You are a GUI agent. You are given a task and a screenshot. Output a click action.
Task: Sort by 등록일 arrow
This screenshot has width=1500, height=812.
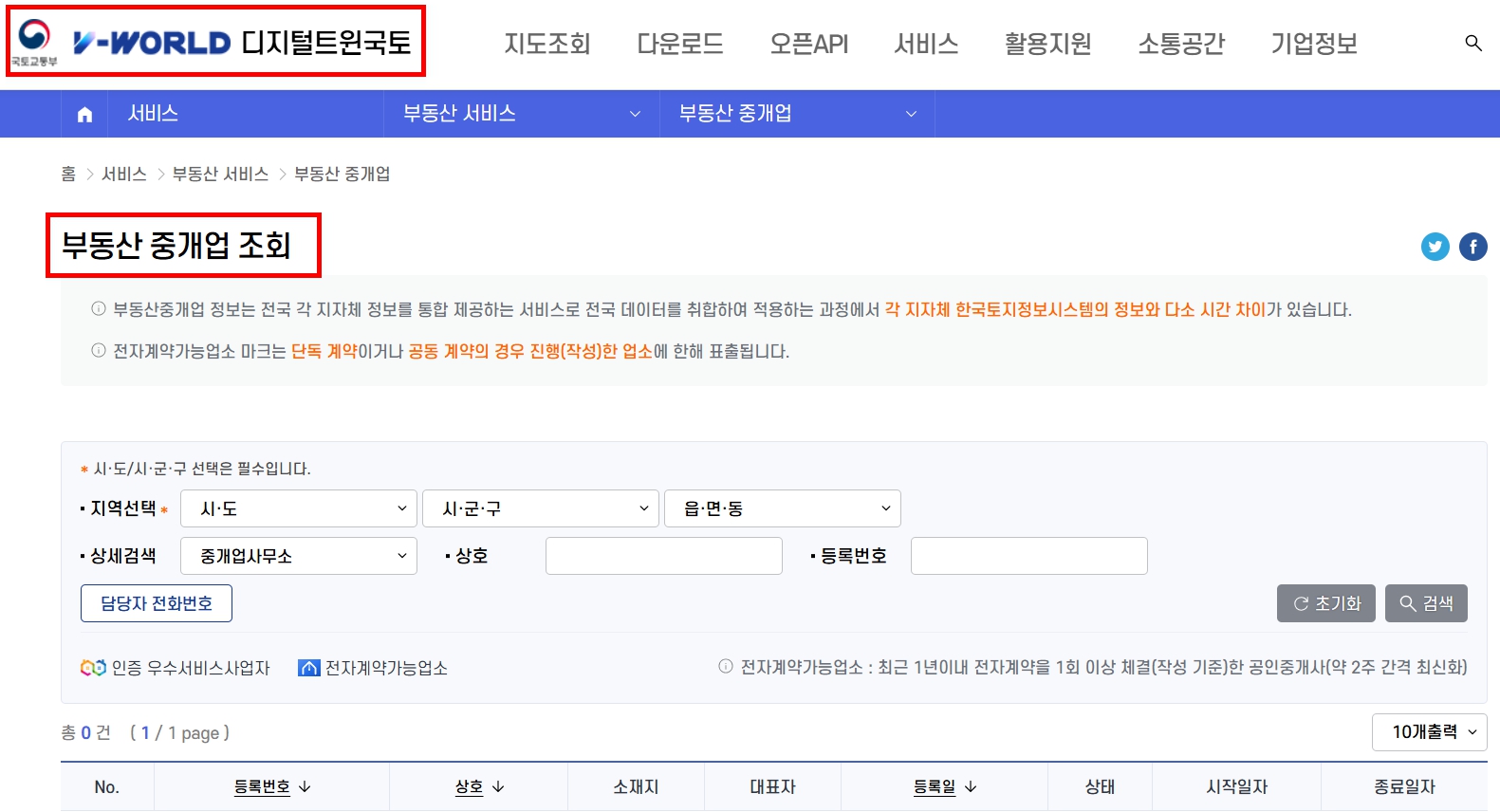[971, 787]
